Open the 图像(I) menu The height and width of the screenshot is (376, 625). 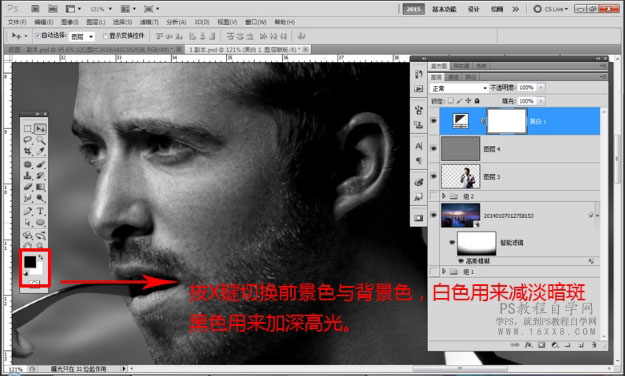pos(69,22)
